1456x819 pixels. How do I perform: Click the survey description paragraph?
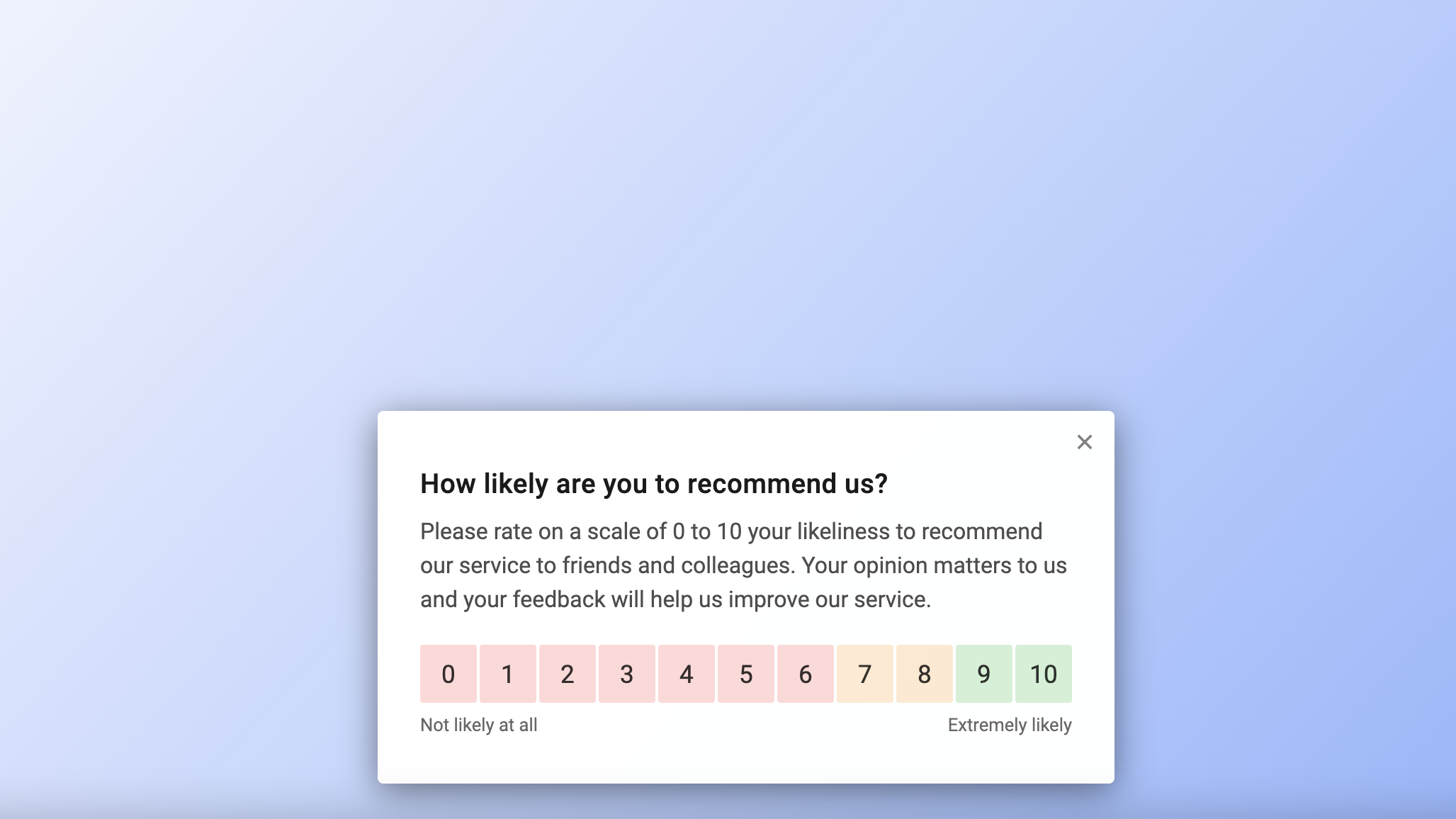point(743,565)
